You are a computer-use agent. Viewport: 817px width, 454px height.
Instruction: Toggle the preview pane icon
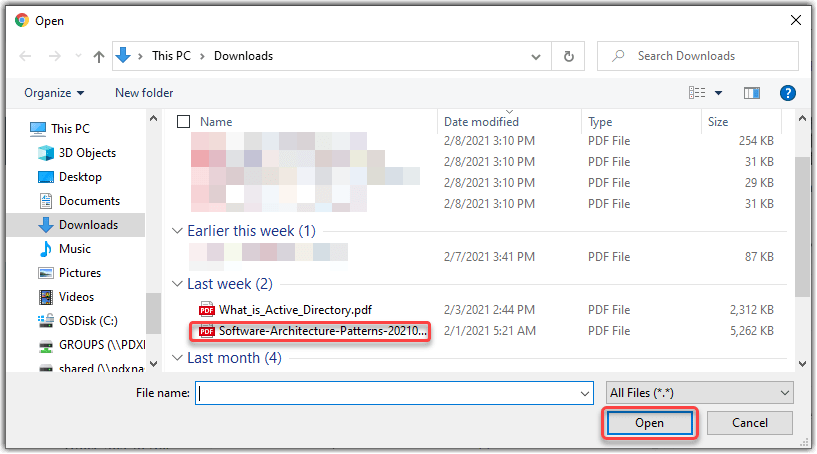coord(752,93)
